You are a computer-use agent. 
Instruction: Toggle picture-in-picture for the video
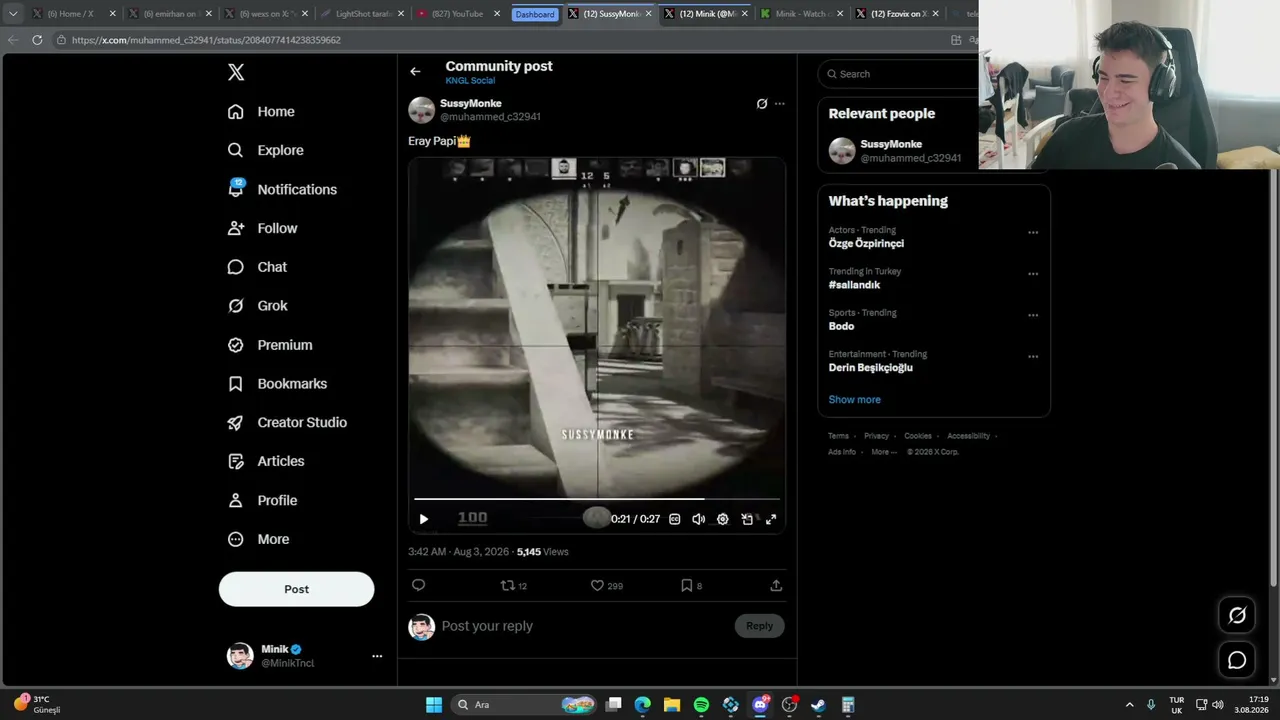tap(747, 519)
